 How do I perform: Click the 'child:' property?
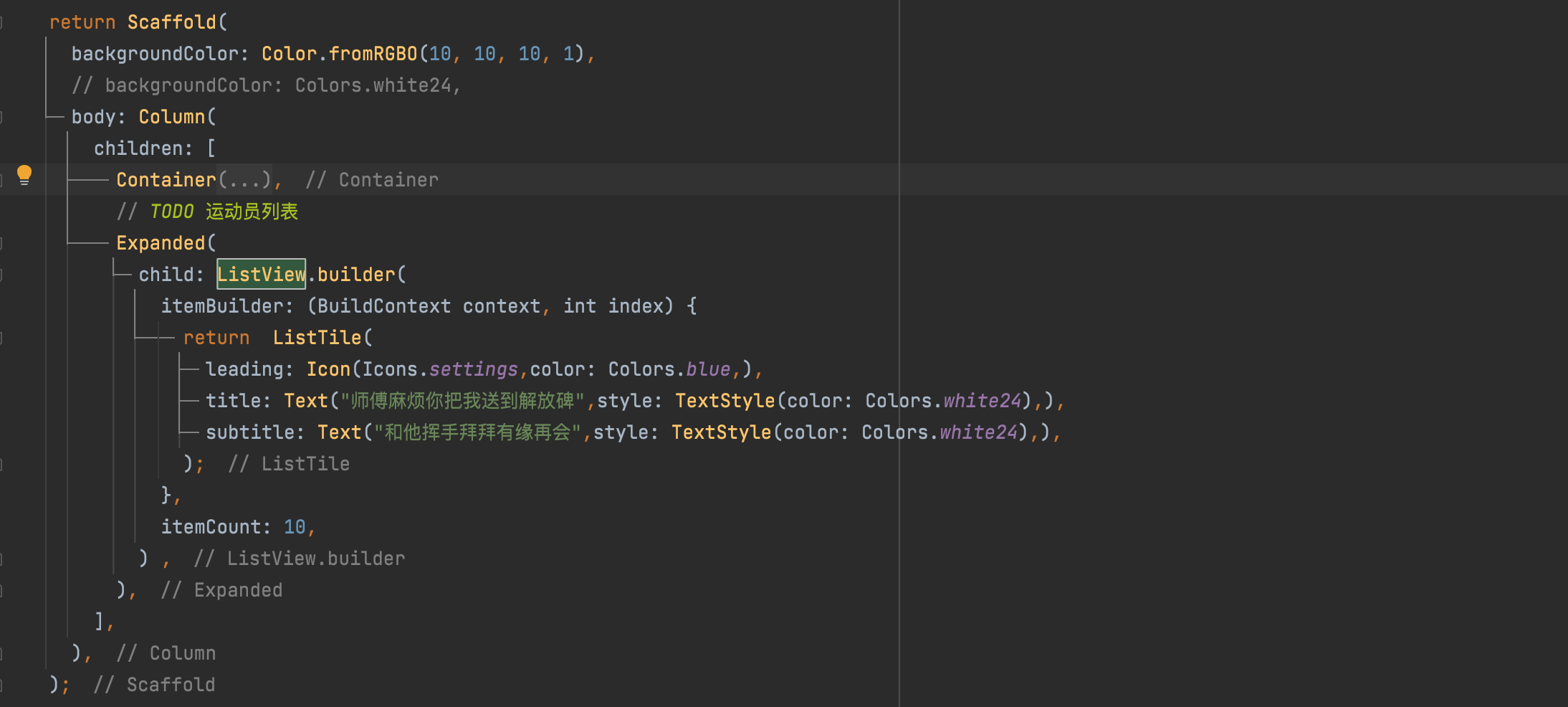[171, 274]
